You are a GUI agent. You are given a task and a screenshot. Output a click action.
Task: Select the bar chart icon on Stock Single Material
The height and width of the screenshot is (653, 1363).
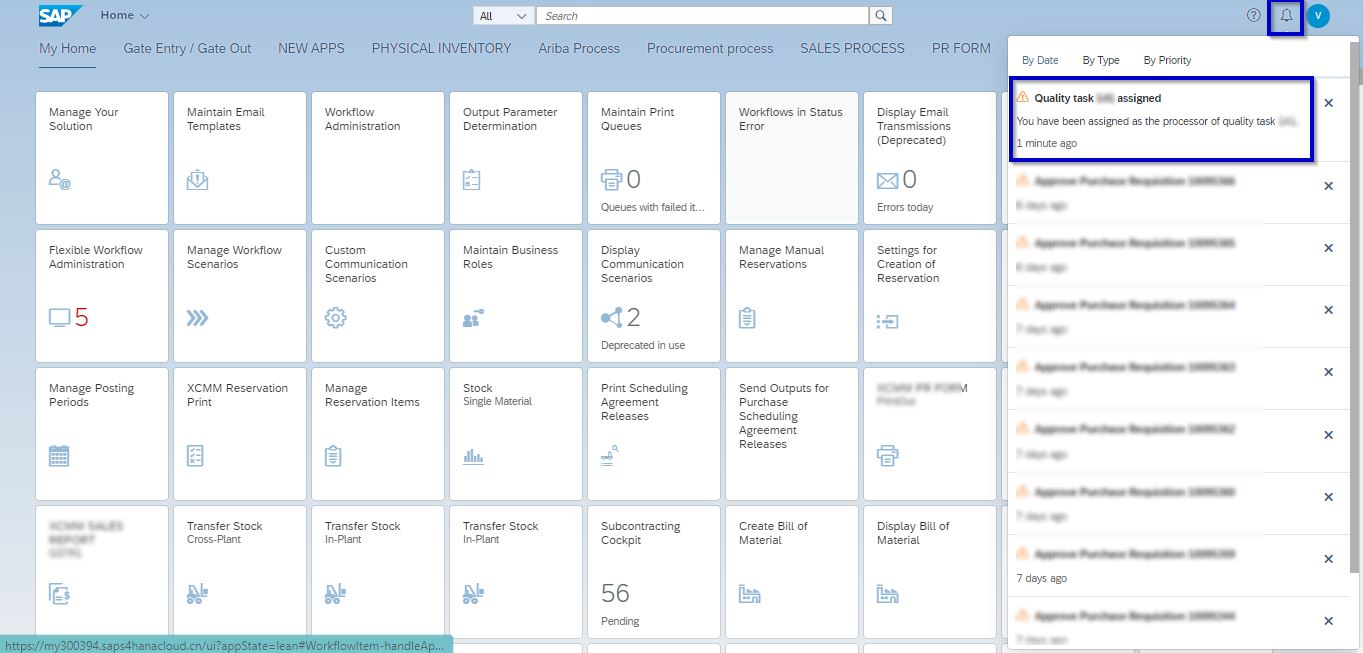(x=473, y=456)
